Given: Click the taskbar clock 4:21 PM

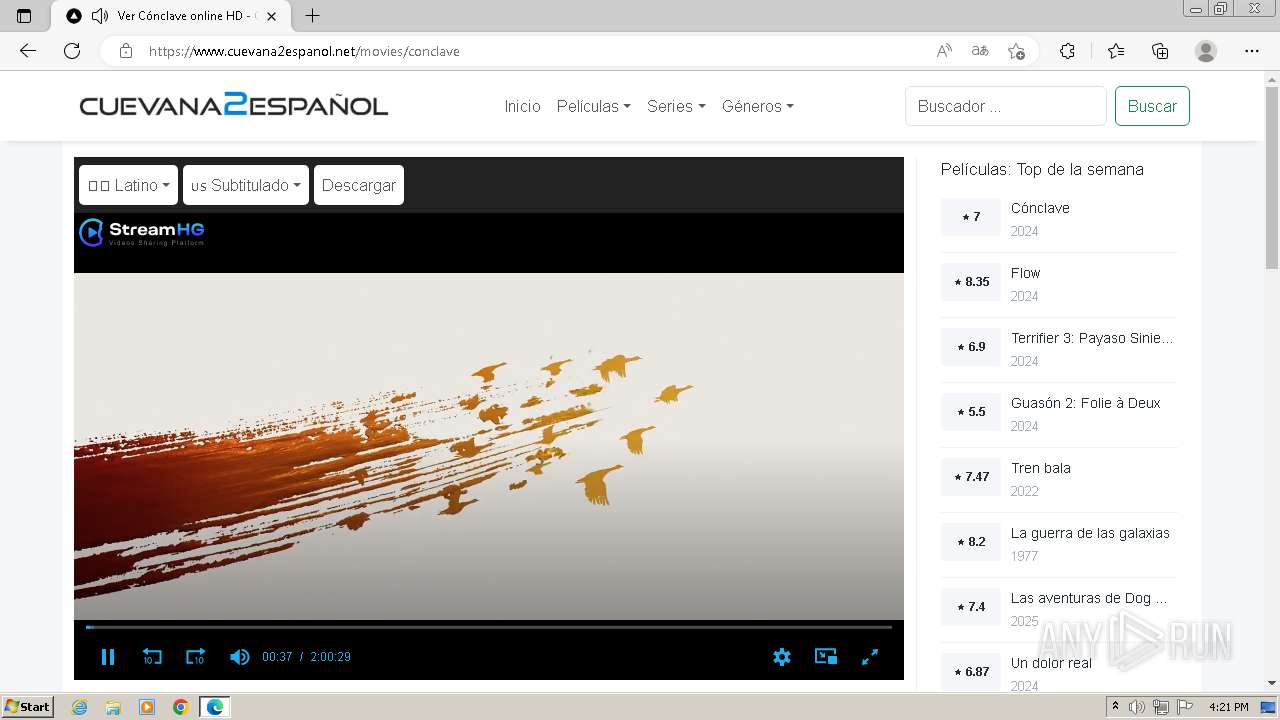Looking at the screenshot, I should coord(1228,707).
